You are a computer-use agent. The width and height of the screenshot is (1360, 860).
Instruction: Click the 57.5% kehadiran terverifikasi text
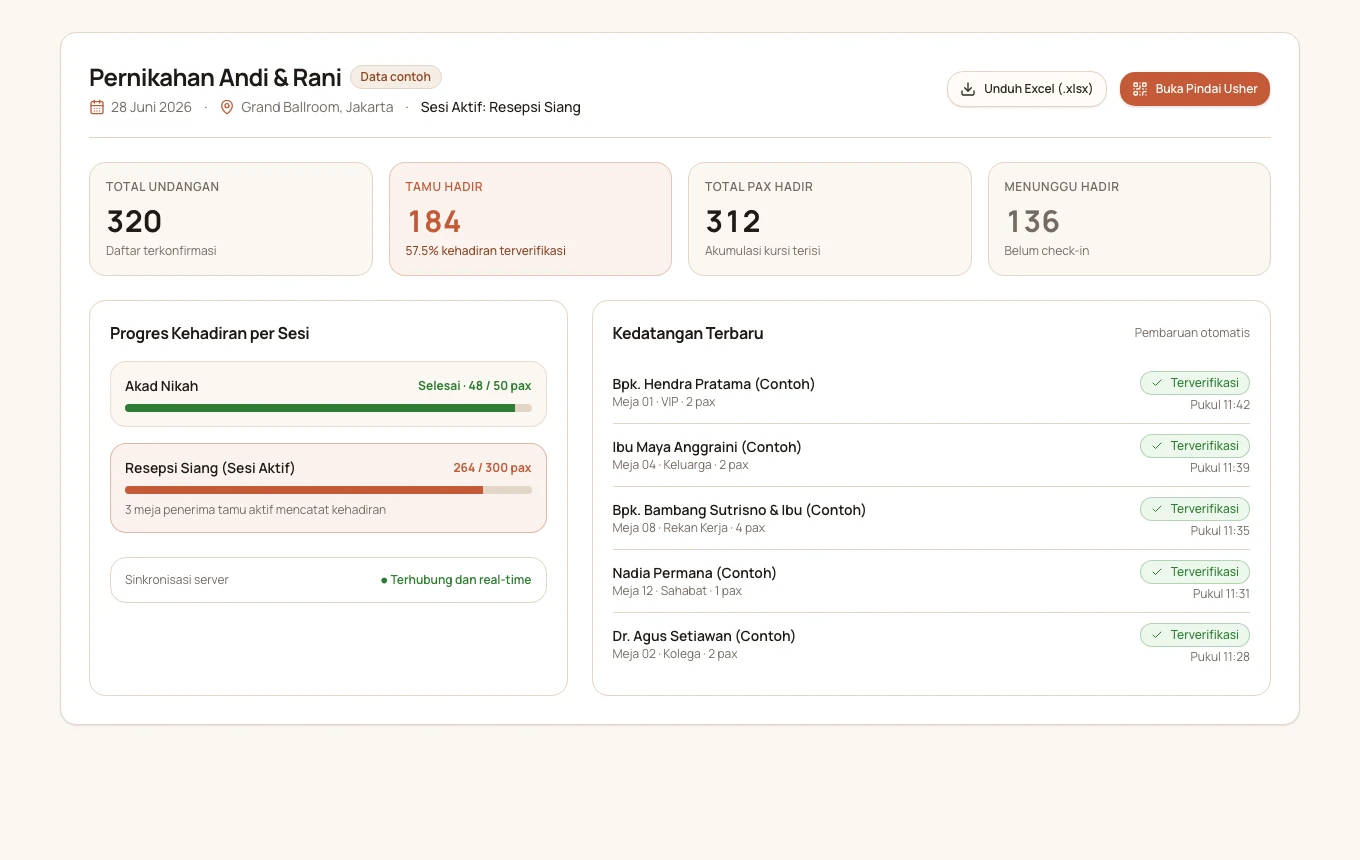tap(486, 251)
